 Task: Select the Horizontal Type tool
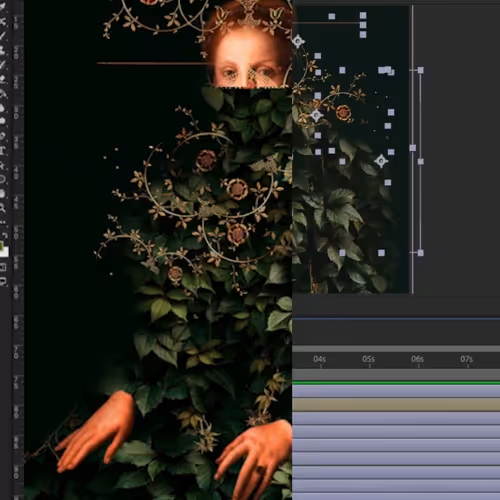pyautogui.click(x=3, y=151)
